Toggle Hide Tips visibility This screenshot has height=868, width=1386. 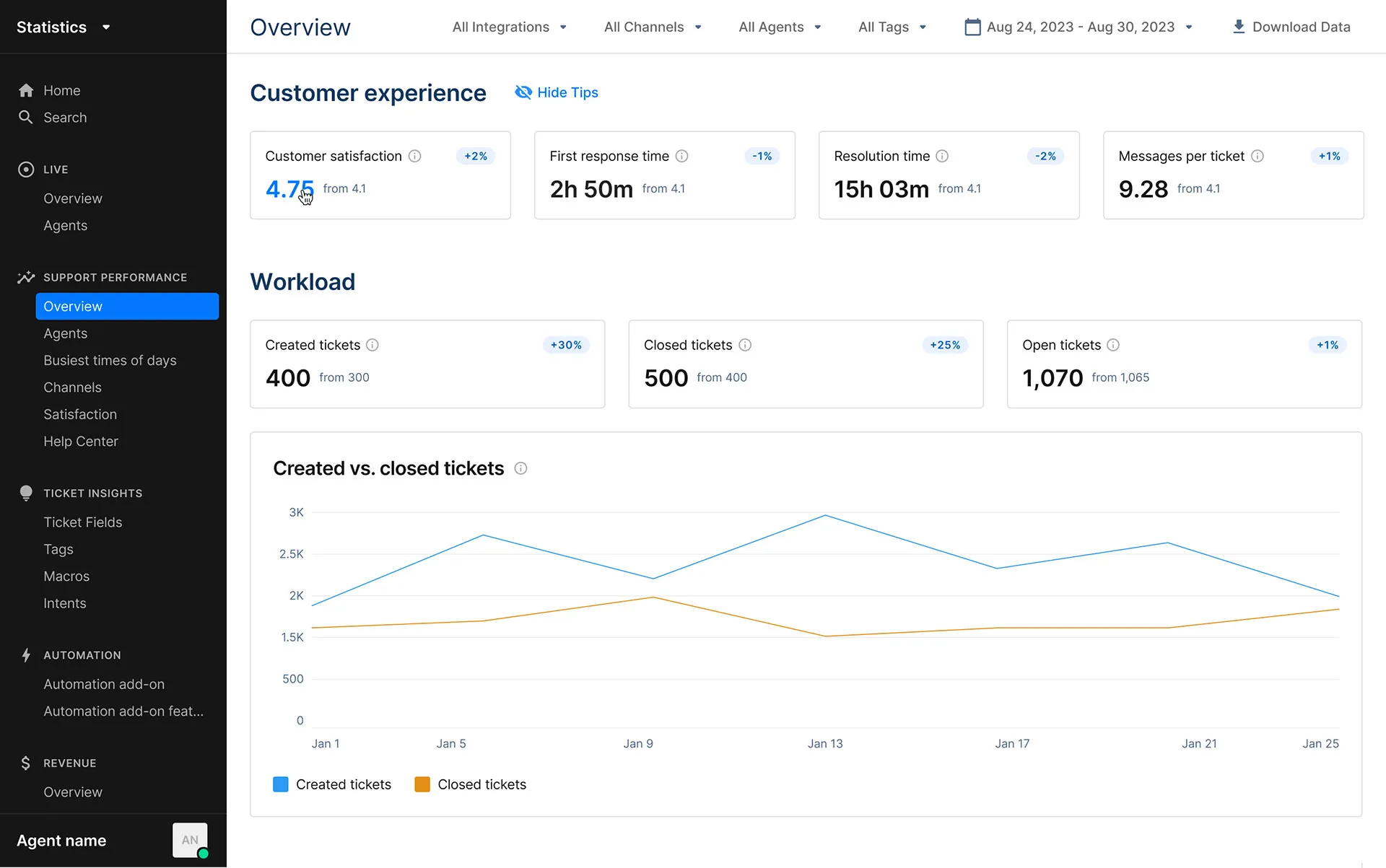(557, 92)
